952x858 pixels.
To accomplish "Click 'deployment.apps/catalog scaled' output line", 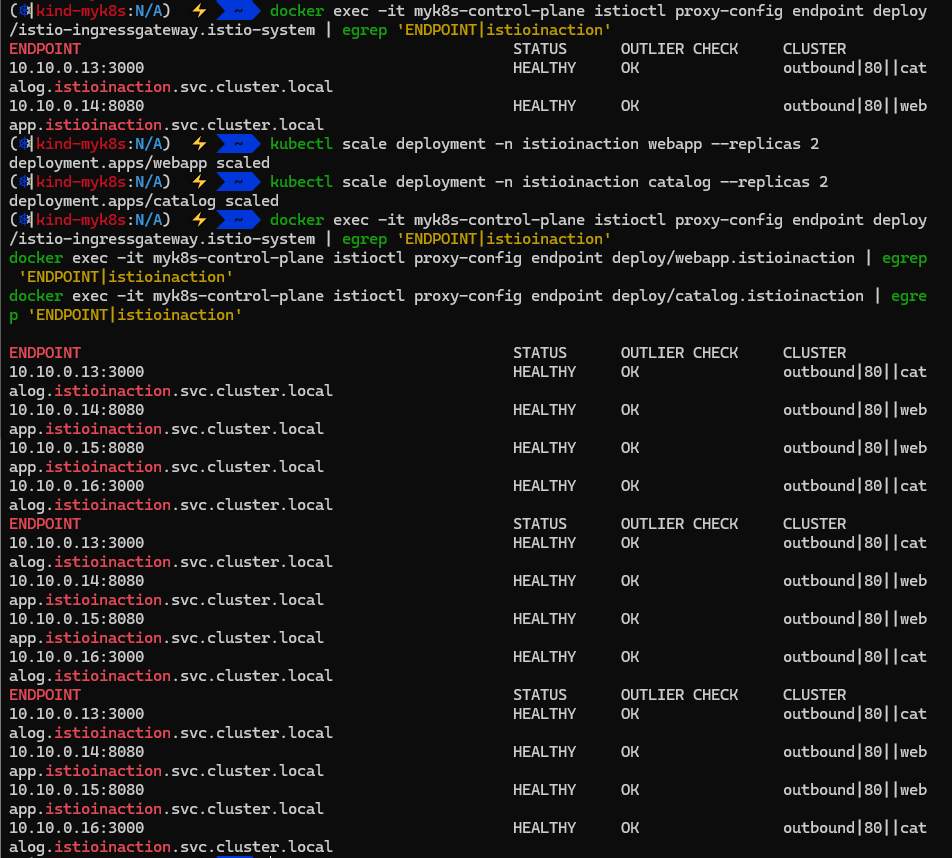I will [x=144, y=201].
